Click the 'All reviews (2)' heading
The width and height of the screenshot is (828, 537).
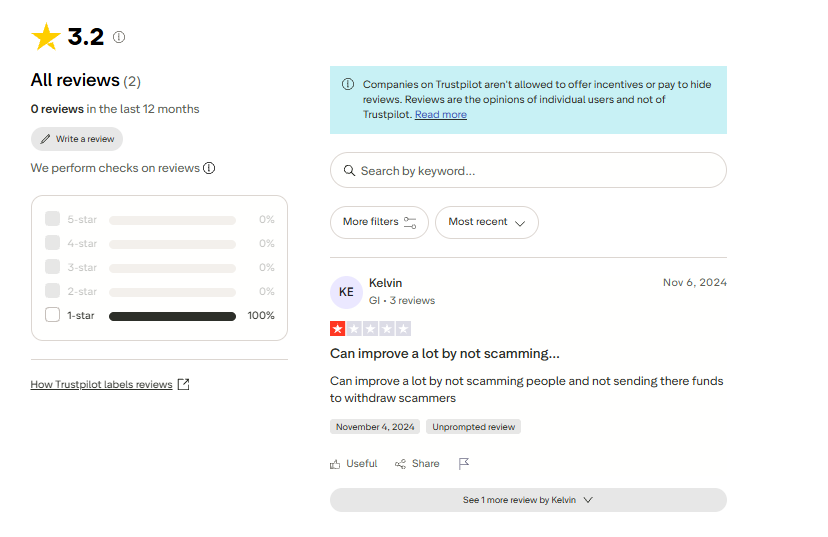tap(86, 80)
